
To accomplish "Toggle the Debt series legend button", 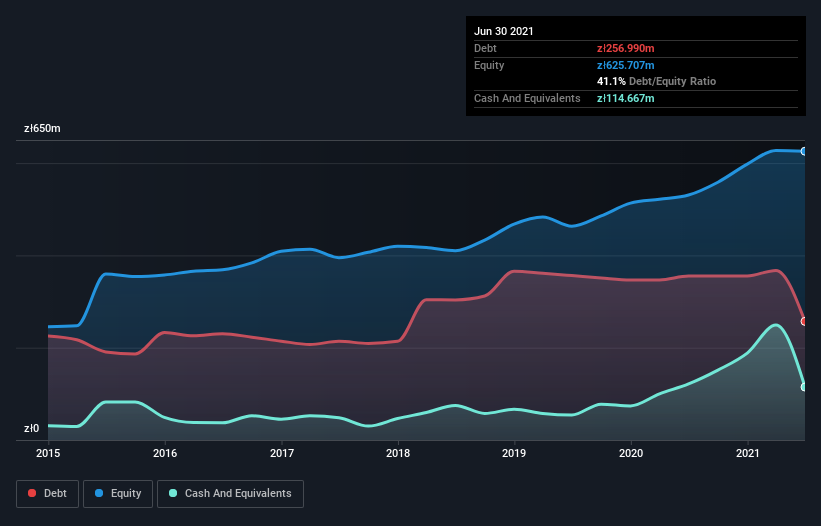I will coord(48,494).
